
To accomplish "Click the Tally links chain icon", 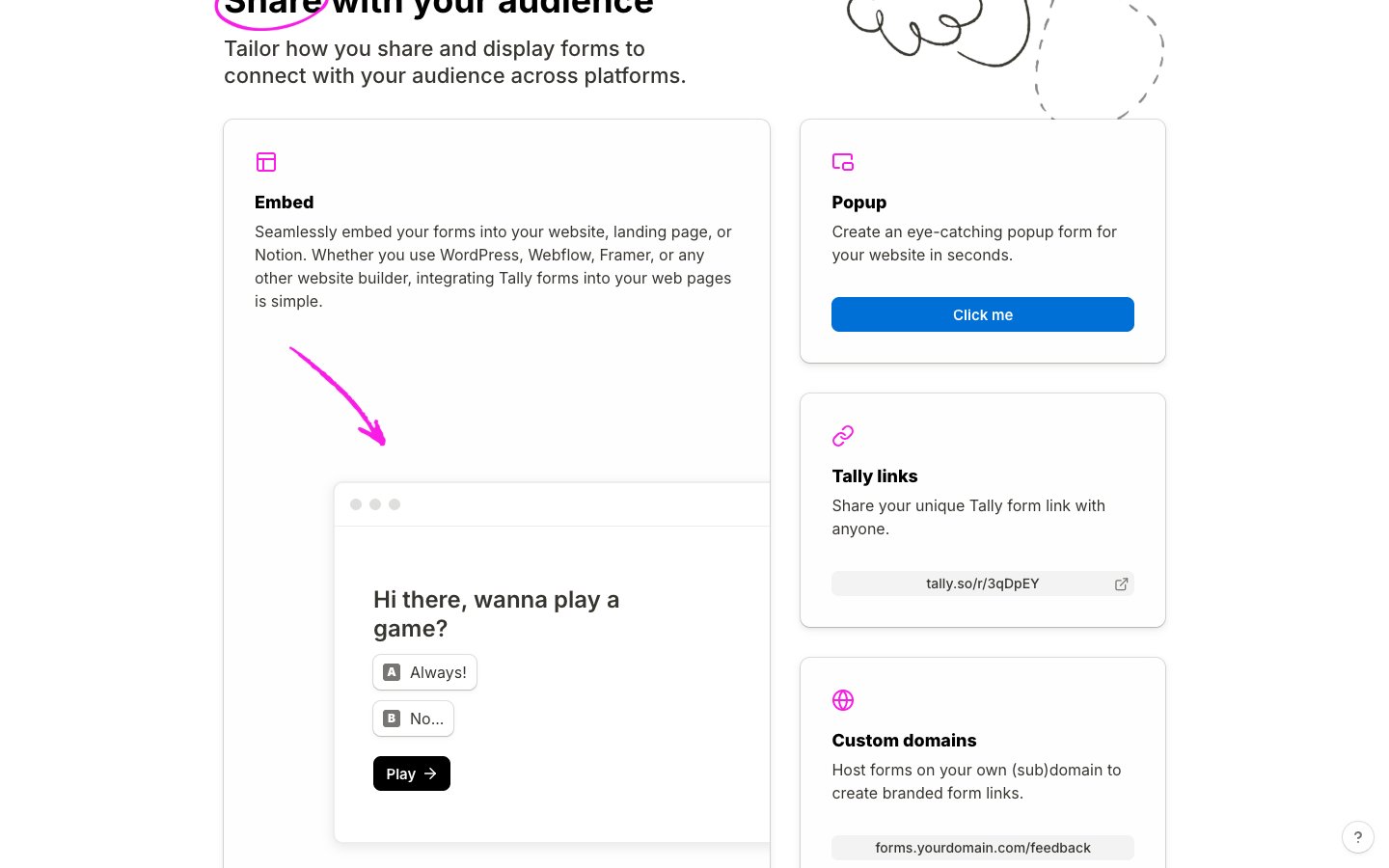I will coord(843,436).
